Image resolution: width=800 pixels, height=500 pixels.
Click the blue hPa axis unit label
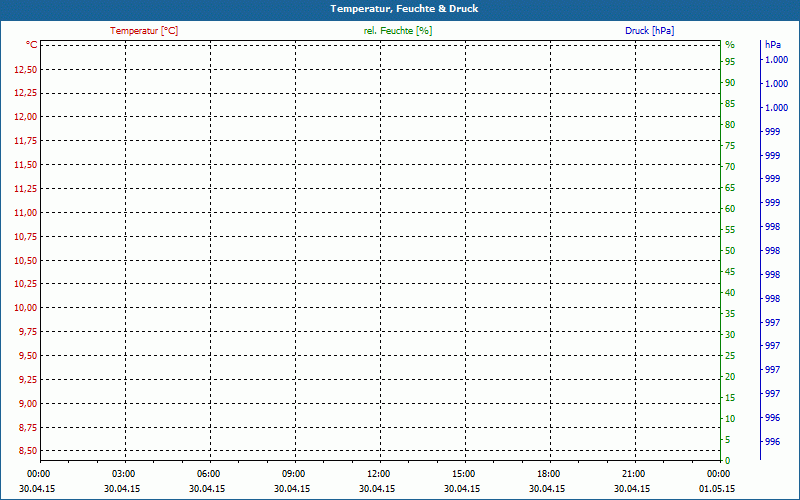773,45
